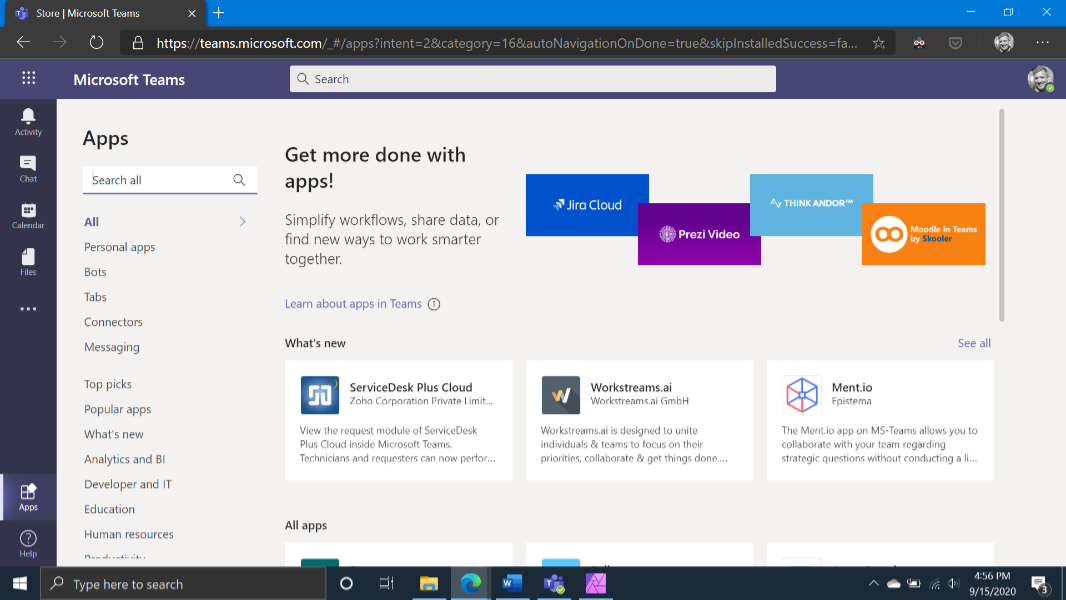The image size is (1066, 600).
Task: Click the Learn about apps in Teams link
Action: point(353,304)
